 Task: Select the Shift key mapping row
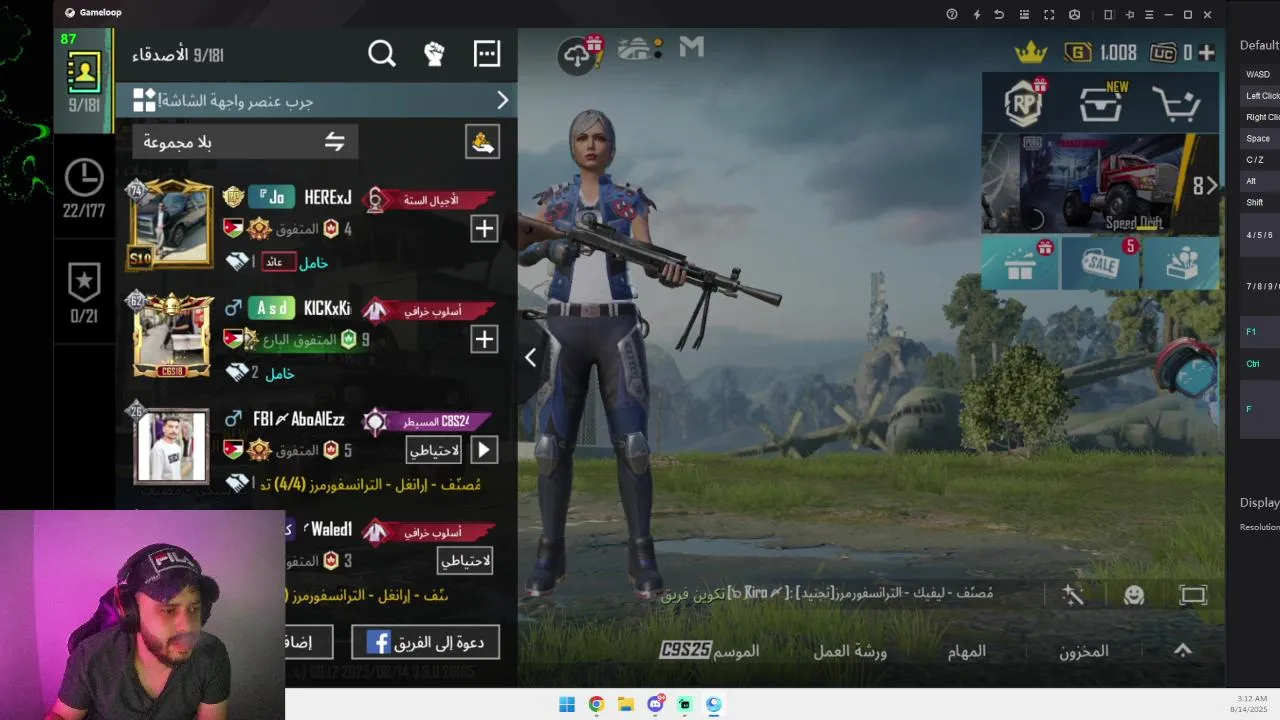point(1260,202)
